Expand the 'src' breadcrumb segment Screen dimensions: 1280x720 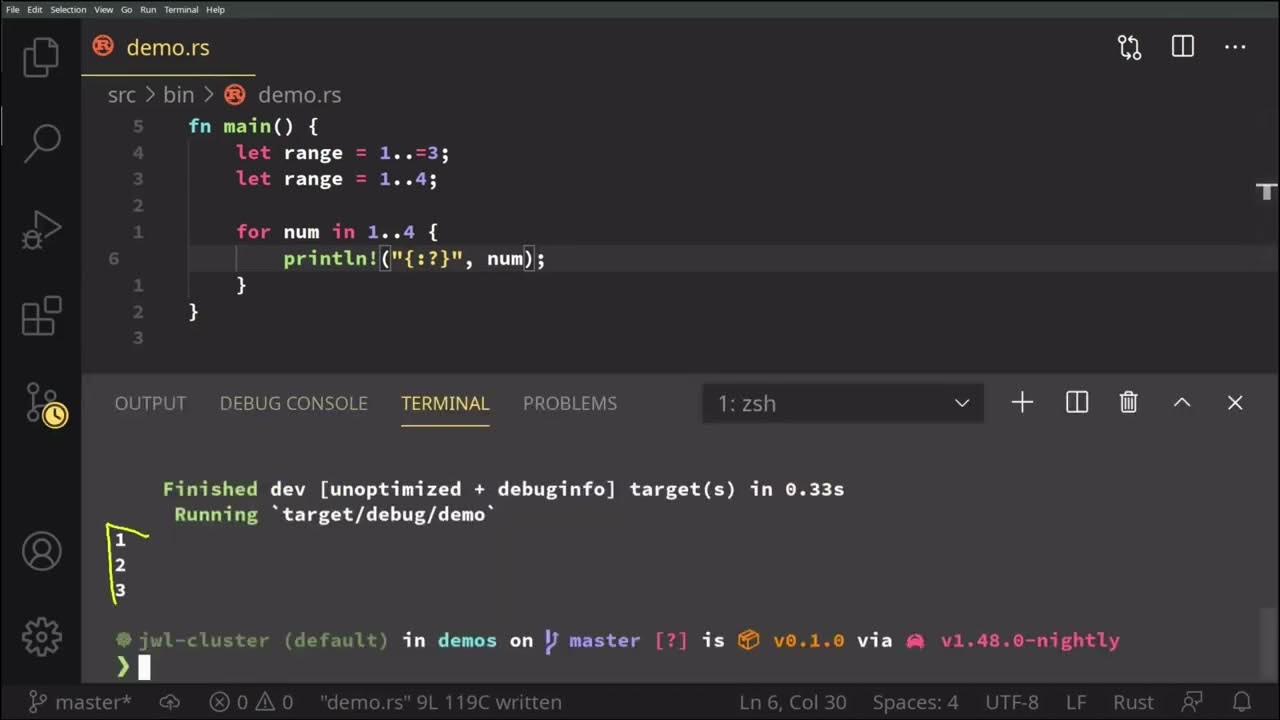pos(121,95)
